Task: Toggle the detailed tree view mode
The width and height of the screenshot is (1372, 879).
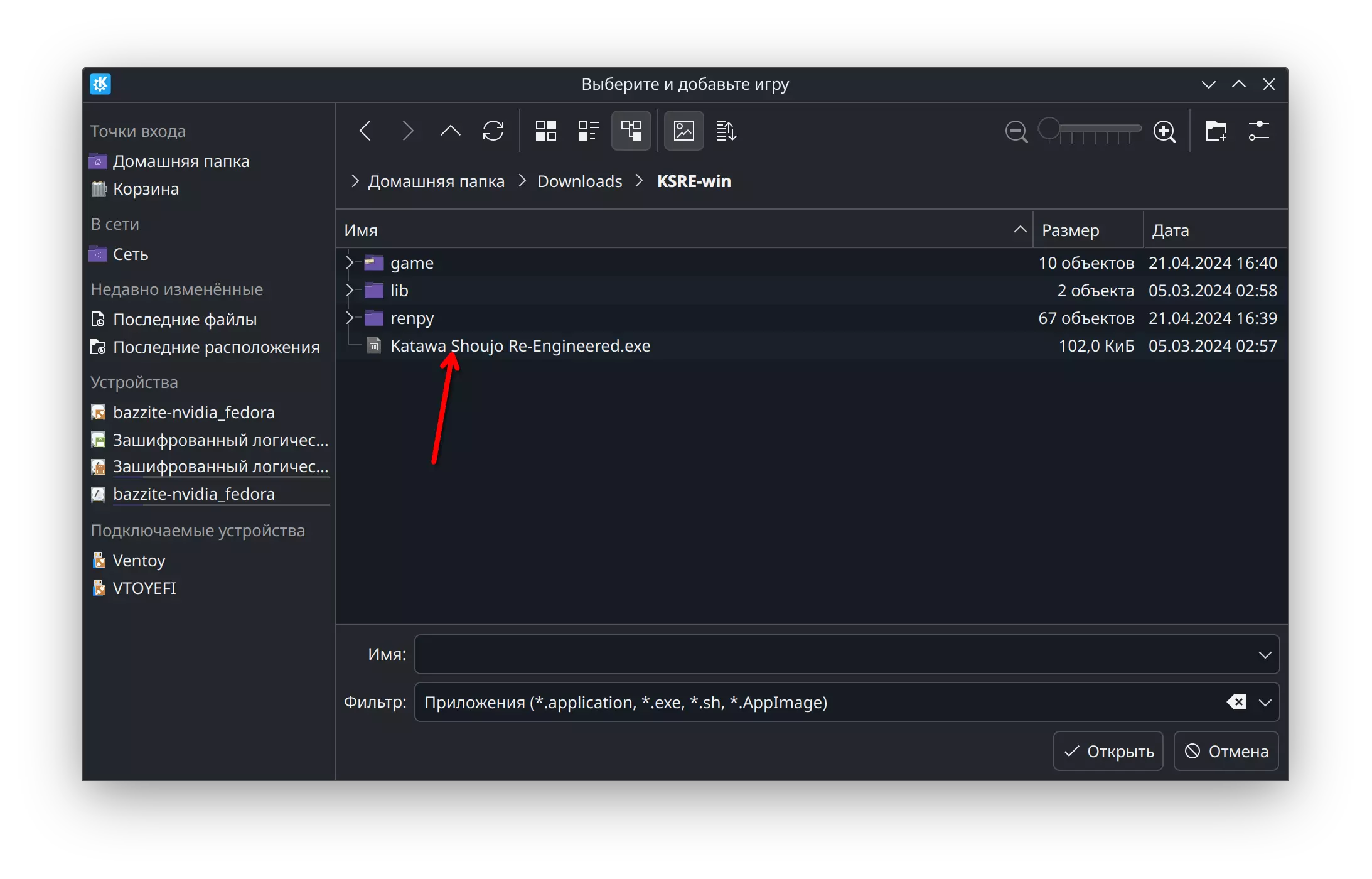Action: [x=631, y=131]
